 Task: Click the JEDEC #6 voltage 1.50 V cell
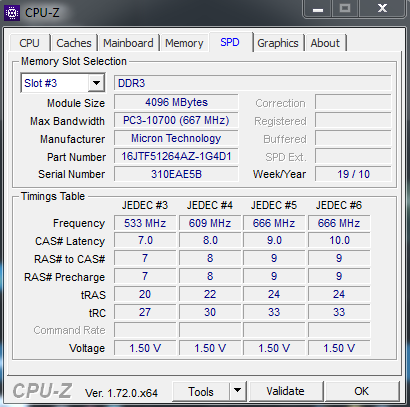pos(339,348)
